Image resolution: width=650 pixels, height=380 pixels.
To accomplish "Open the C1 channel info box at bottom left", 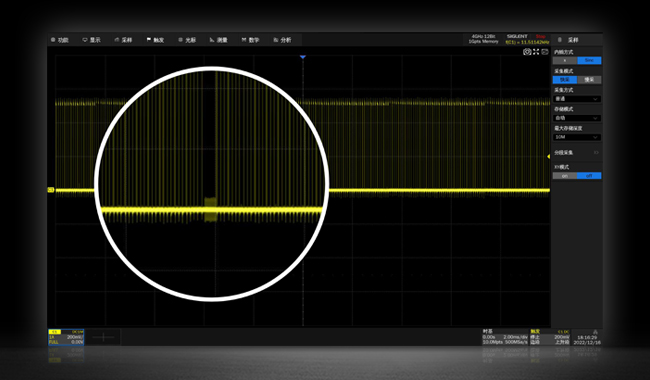I will click(x=66, y=337).
